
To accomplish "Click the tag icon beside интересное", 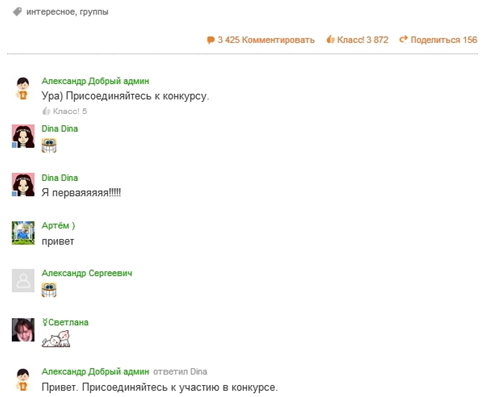I will click(x=17, y=12).
